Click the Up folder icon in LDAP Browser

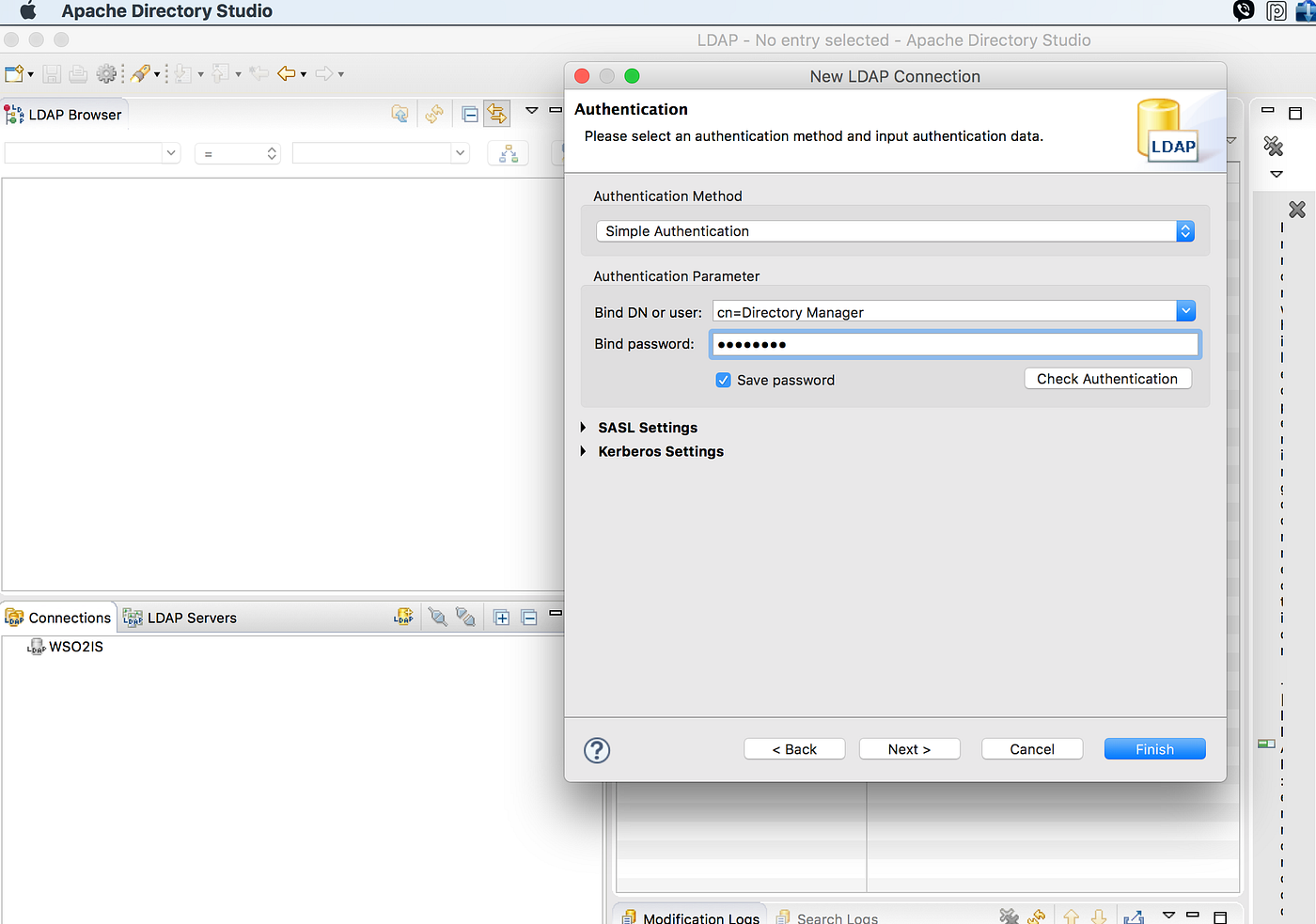click(400, 115)
